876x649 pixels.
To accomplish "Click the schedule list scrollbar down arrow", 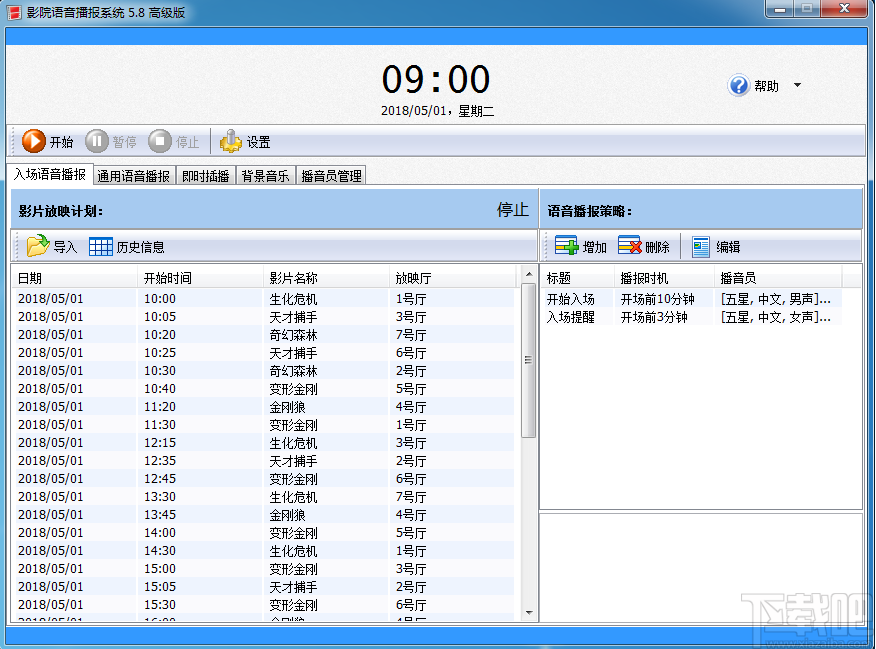I will (x=527, y=613).
